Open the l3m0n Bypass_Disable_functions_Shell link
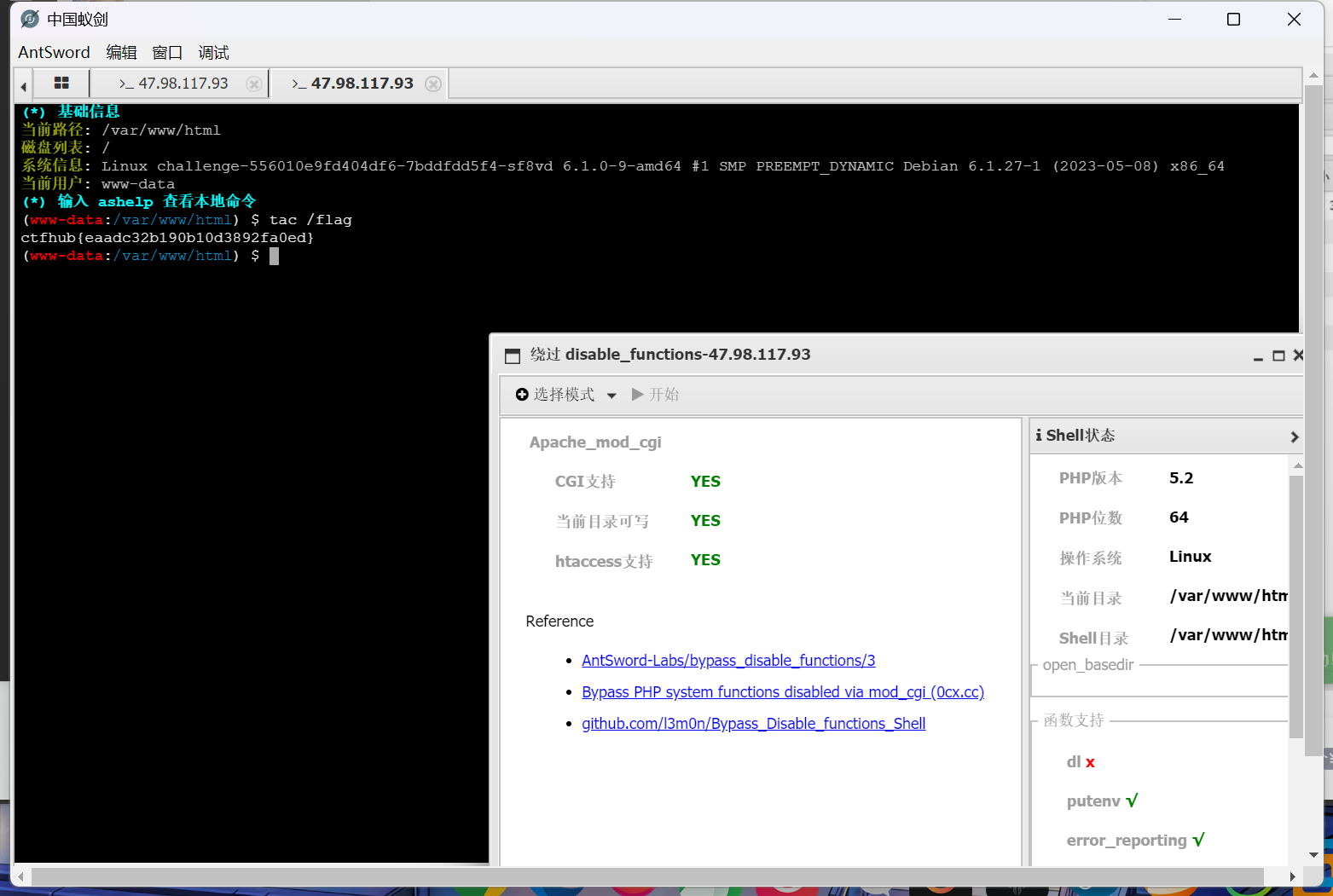This screenshot has height=896, width=1333. (753, 723)
